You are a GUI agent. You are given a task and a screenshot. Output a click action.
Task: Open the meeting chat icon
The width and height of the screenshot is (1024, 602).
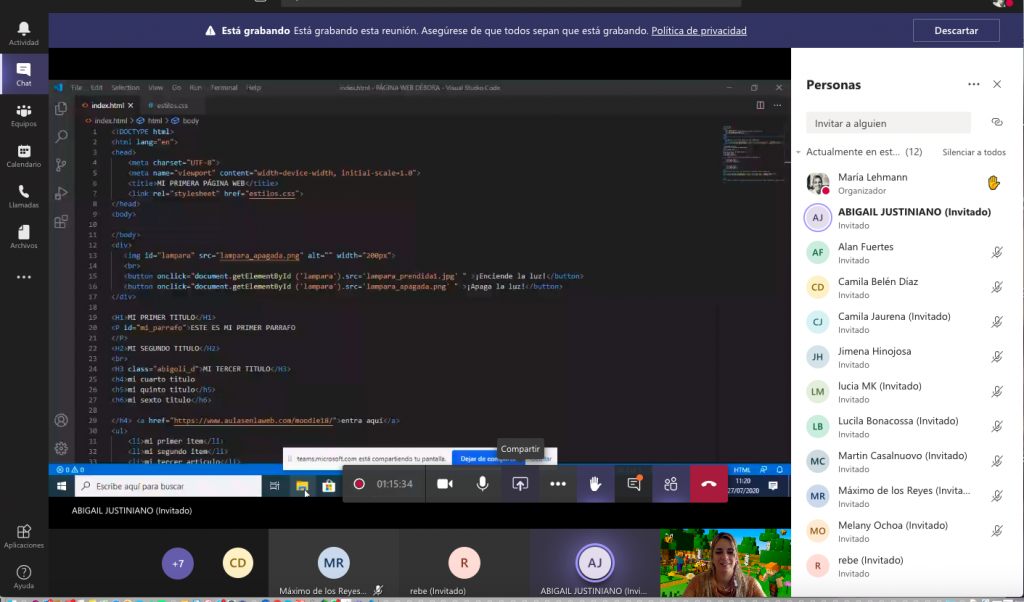pos(633,484)
